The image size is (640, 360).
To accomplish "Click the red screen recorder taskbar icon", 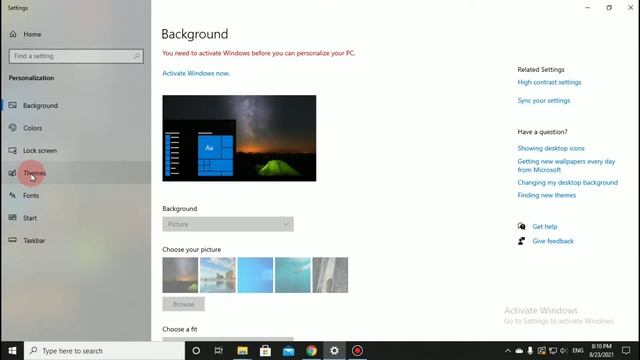I will [x=357, y=351].
